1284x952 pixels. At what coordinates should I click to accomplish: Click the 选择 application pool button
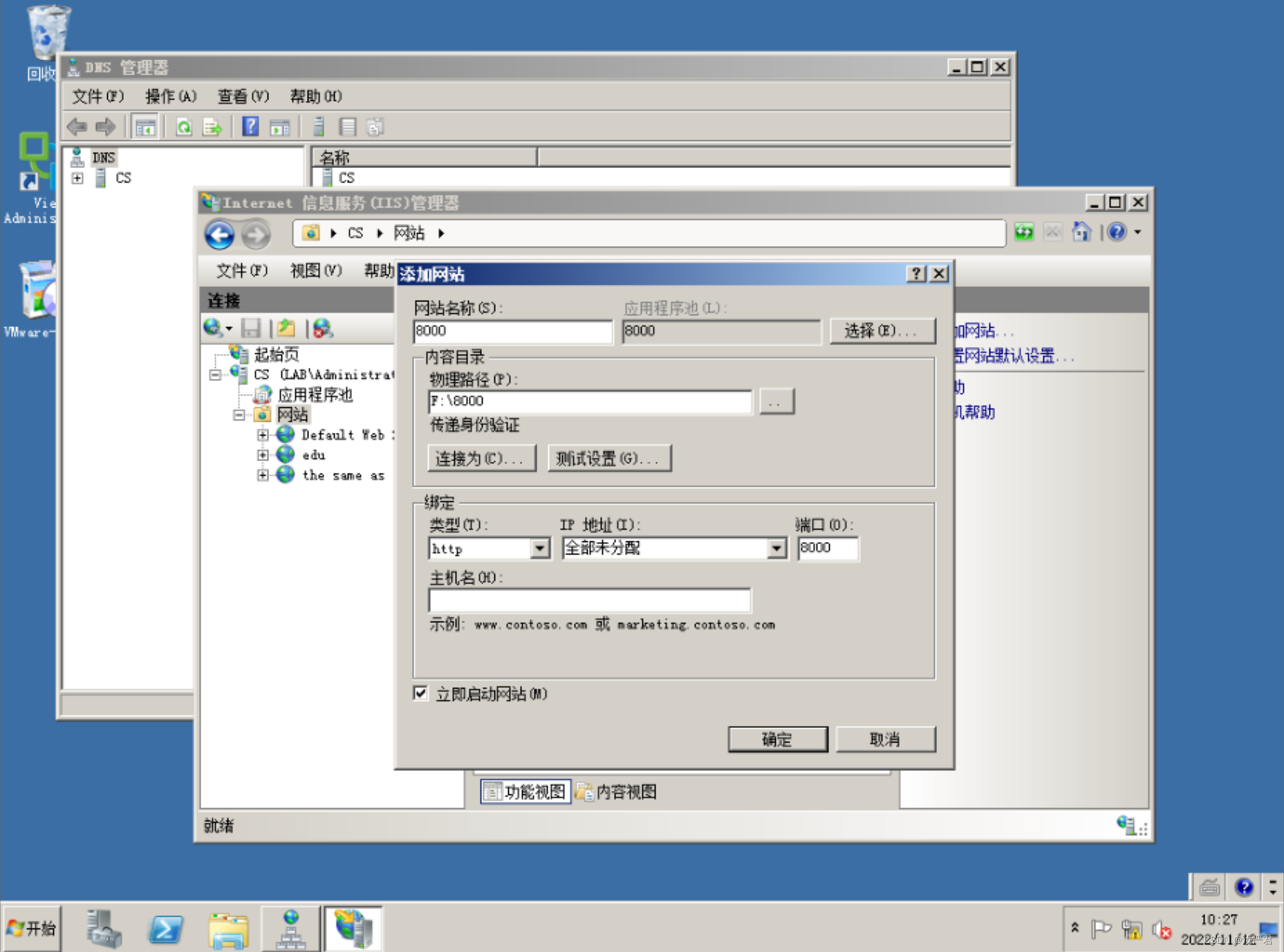click(882, 330)
